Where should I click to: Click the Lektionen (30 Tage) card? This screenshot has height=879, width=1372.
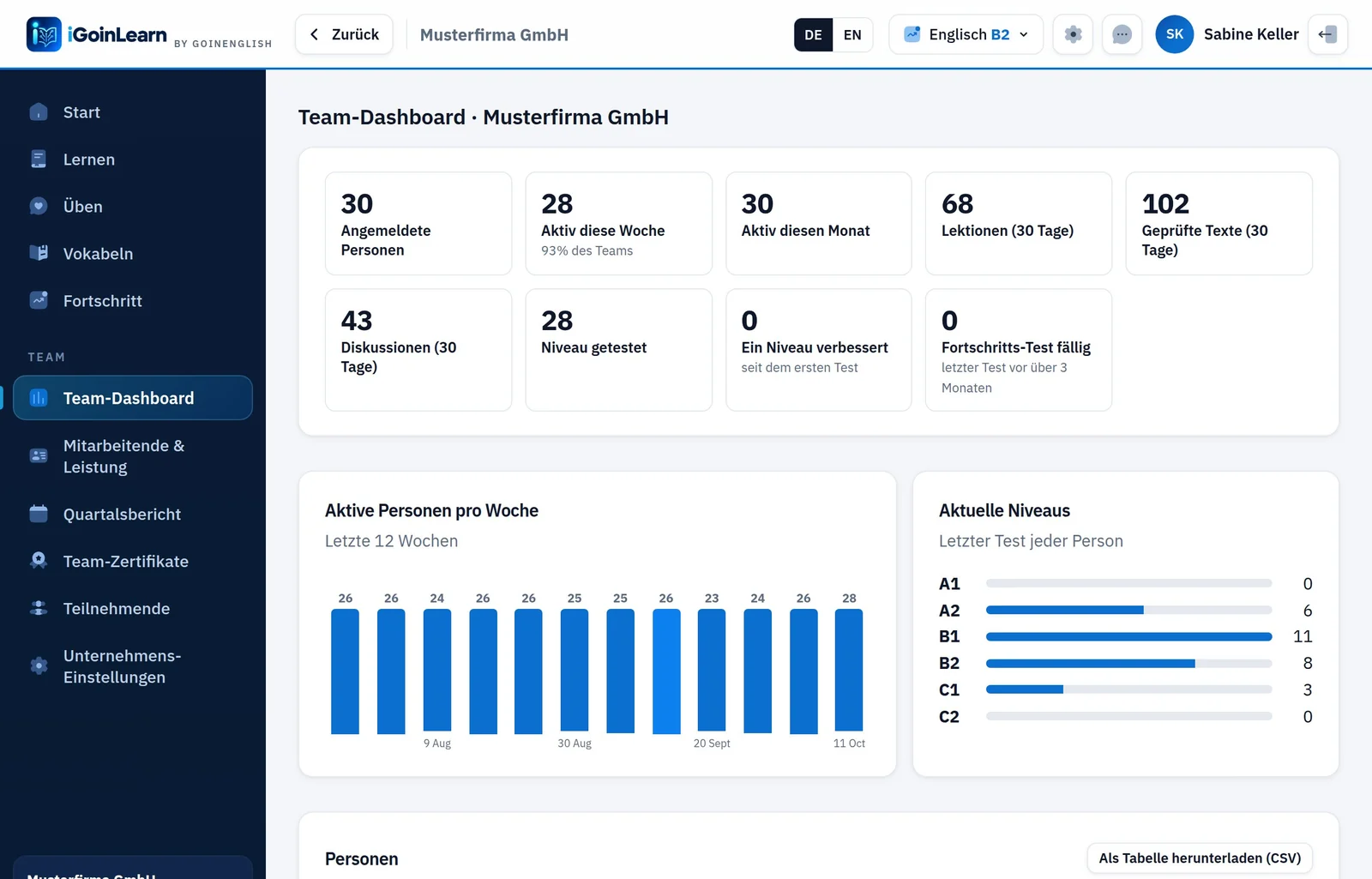point(1019,223)
